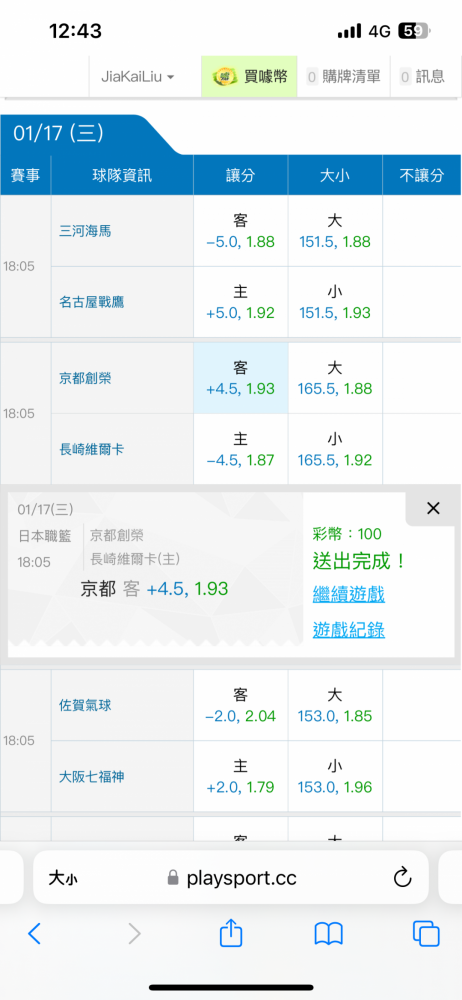Viewport: 462px width, 1000px height.
Task: Open 大阪七福神 team info link
Action: [x=92, y=777]
